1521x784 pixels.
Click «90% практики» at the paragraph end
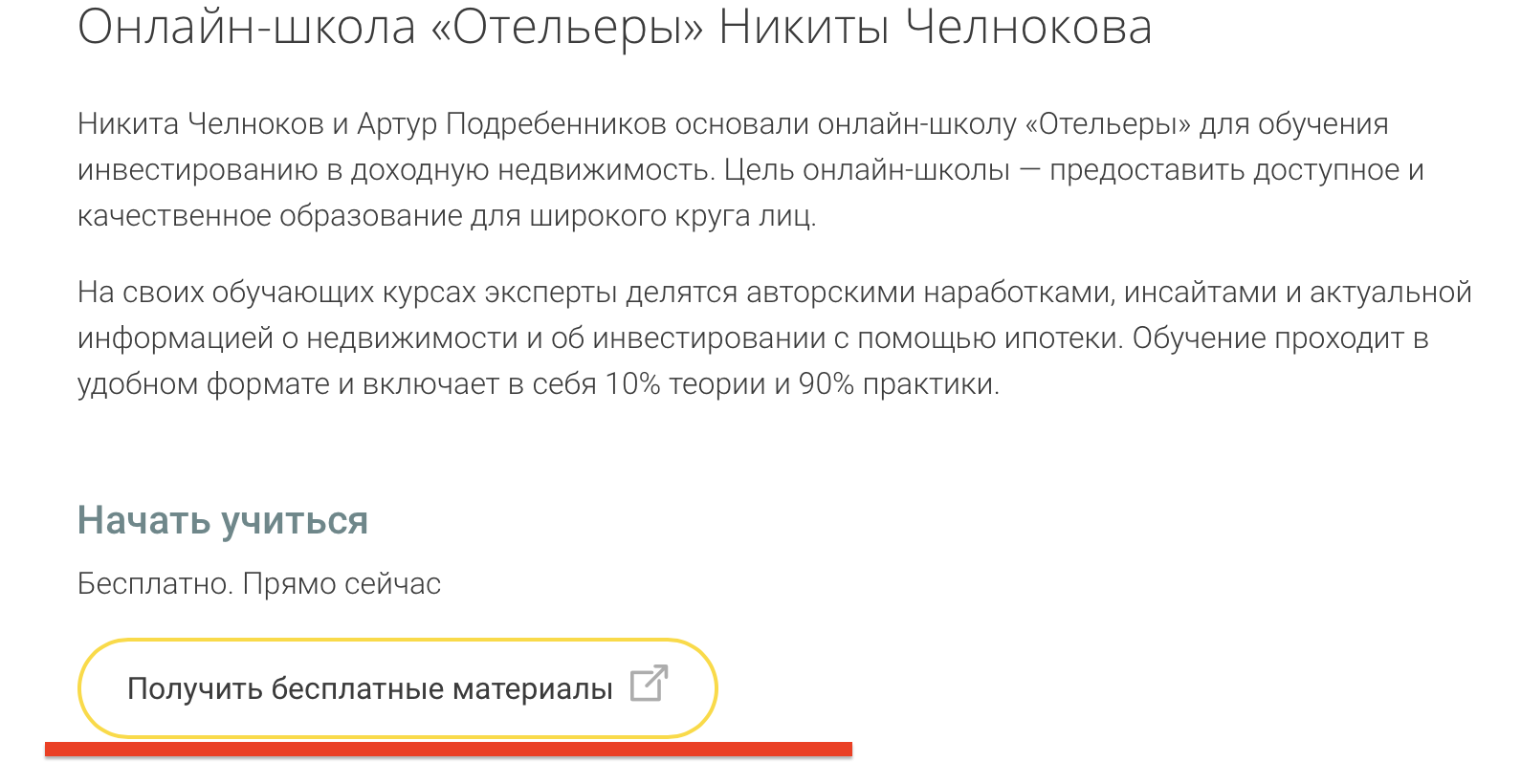click(898, 384)
